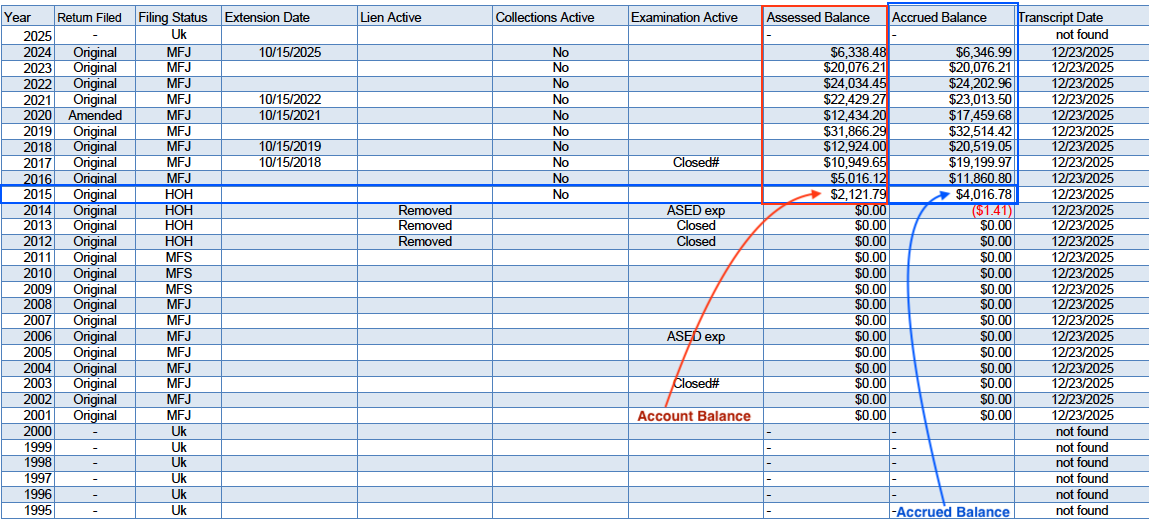Viewport: 1149px width, 519px height.
Task: Select the Lien Active column header
Action: point(390,18)
